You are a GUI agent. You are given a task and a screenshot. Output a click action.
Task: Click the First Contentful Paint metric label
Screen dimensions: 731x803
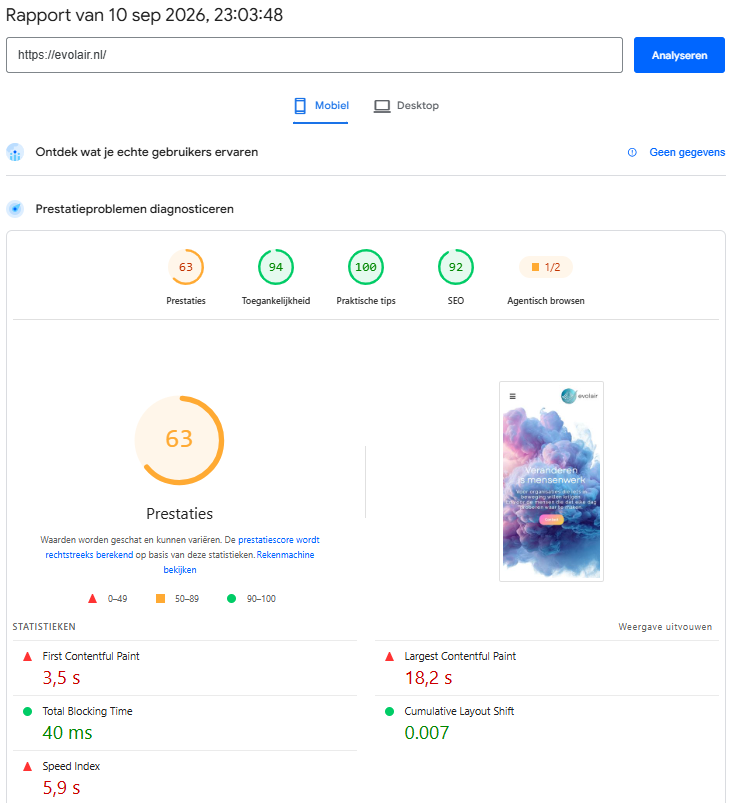pos(91,656)
